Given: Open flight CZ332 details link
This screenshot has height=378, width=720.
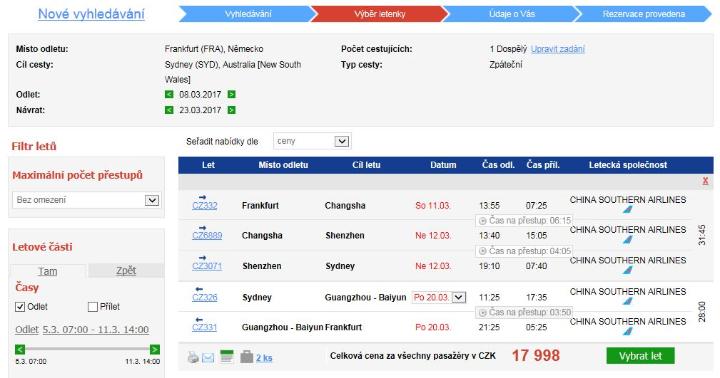Looking at the screenshot, I should 204,205.
